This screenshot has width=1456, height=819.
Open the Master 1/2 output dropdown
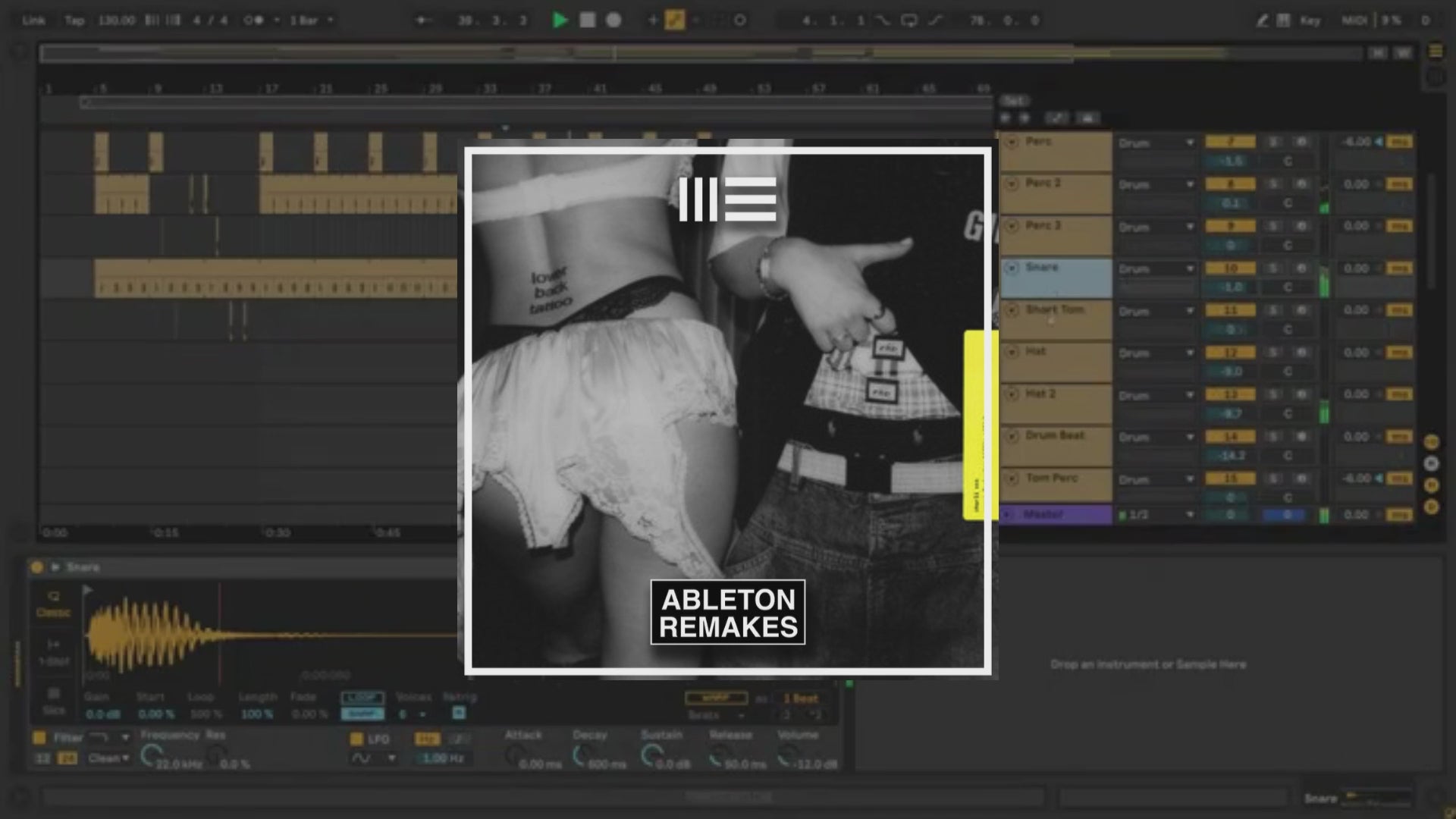tap(1156, 514)
